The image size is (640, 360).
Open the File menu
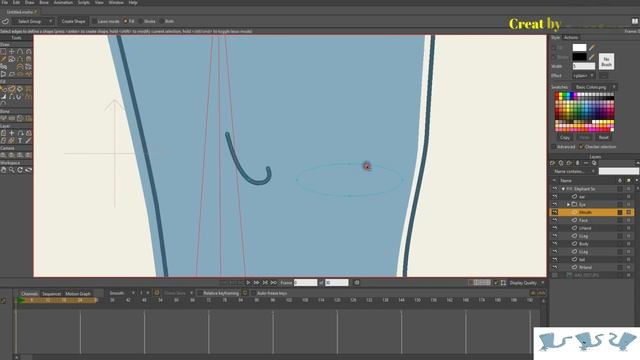5,2
